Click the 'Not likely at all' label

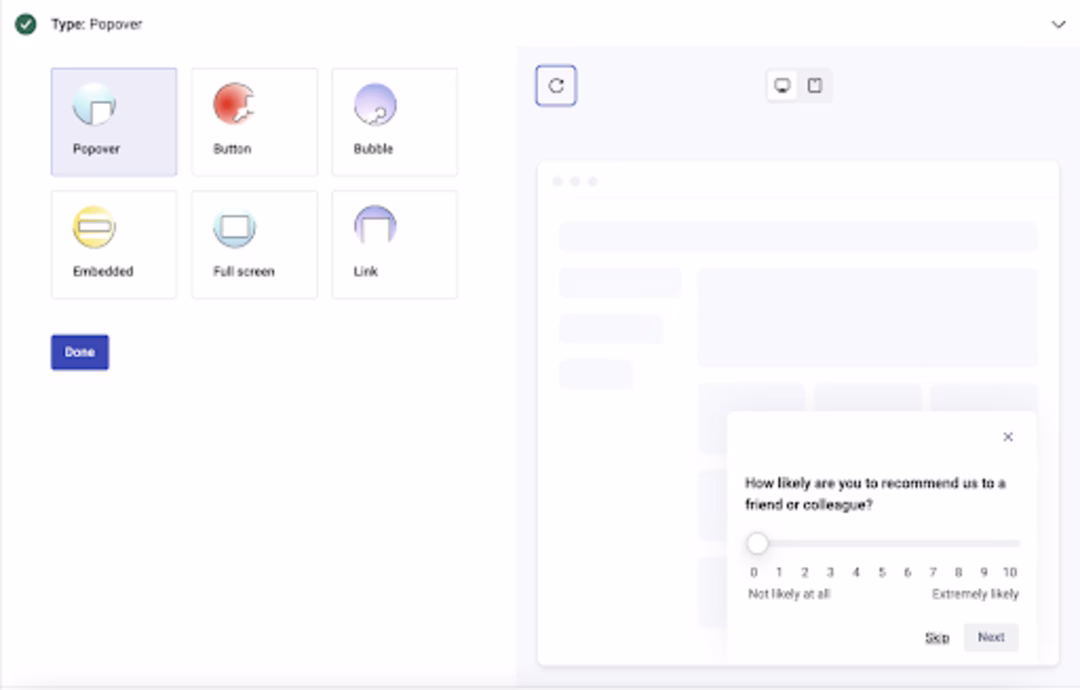point(789,594)
